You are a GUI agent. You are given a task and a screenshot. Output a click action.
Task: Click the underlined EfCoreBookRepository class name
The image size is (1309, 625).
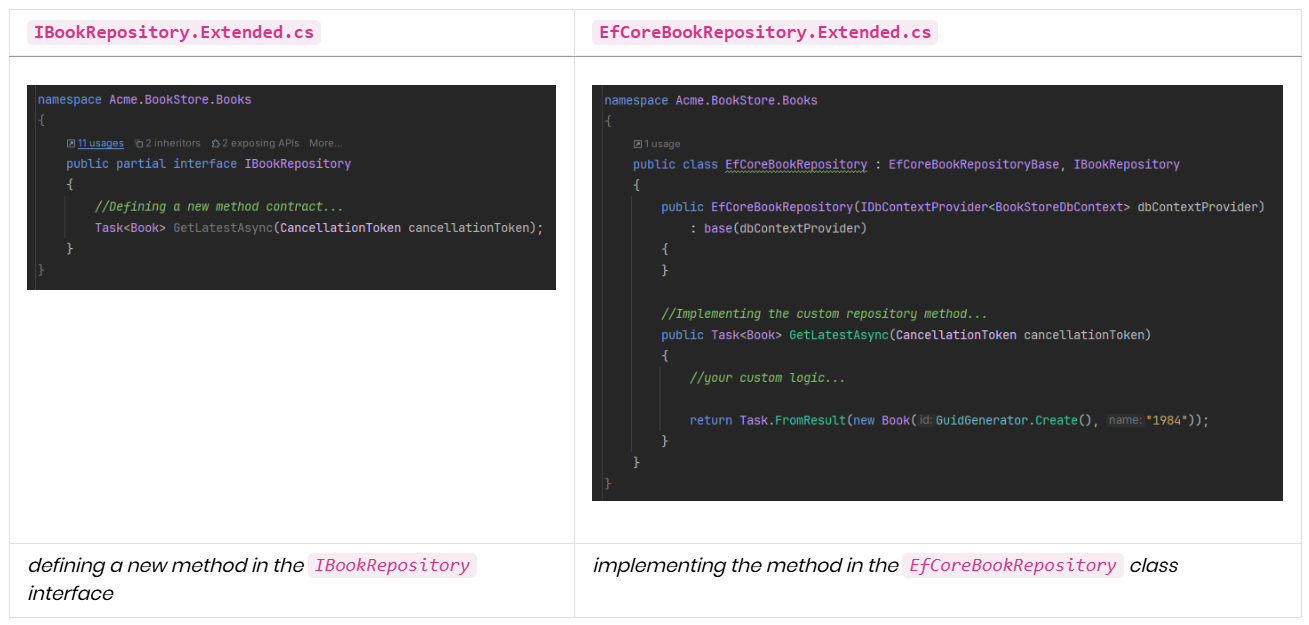(x=796, y=164)
